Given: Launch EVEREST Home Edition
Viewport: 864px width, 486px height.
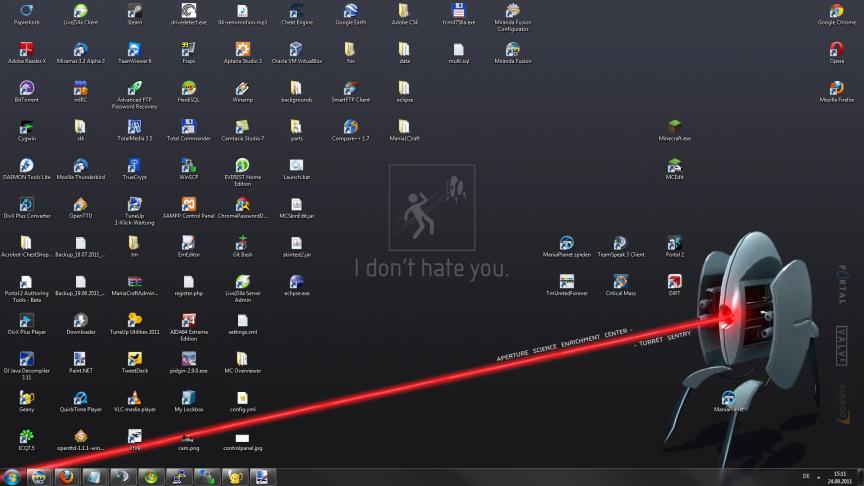Looking at the screenshot, I should click(x=242, y=172).
